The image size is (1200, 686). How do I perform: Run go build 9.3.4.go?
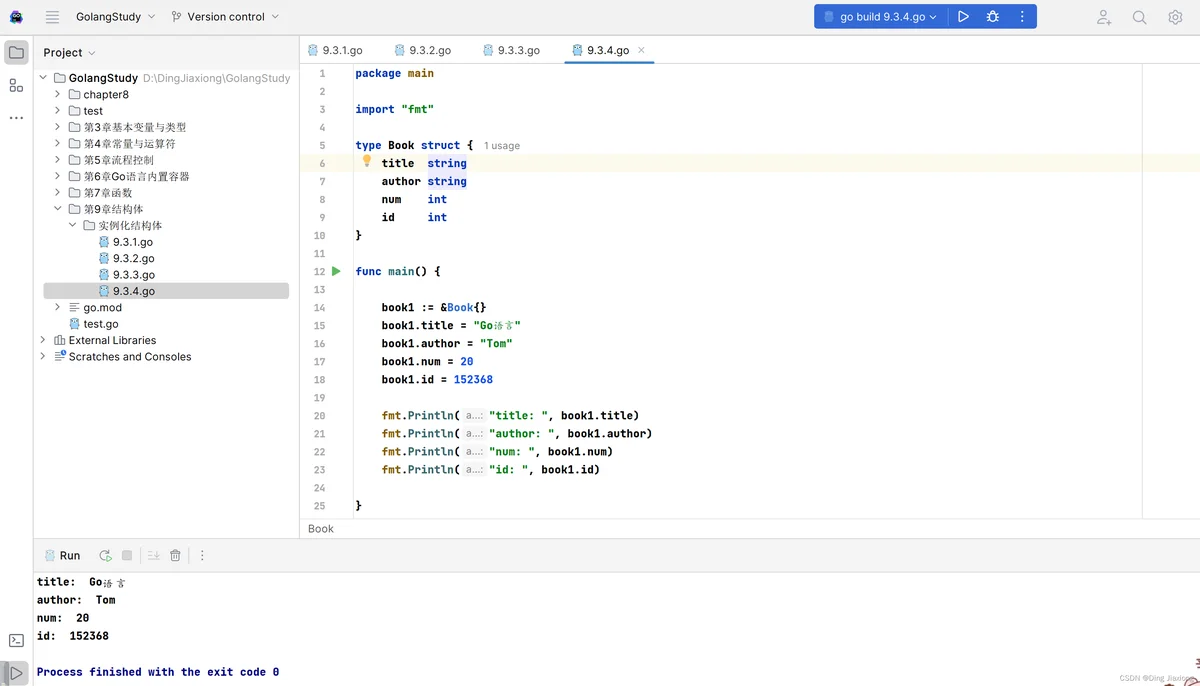(963, 17)
